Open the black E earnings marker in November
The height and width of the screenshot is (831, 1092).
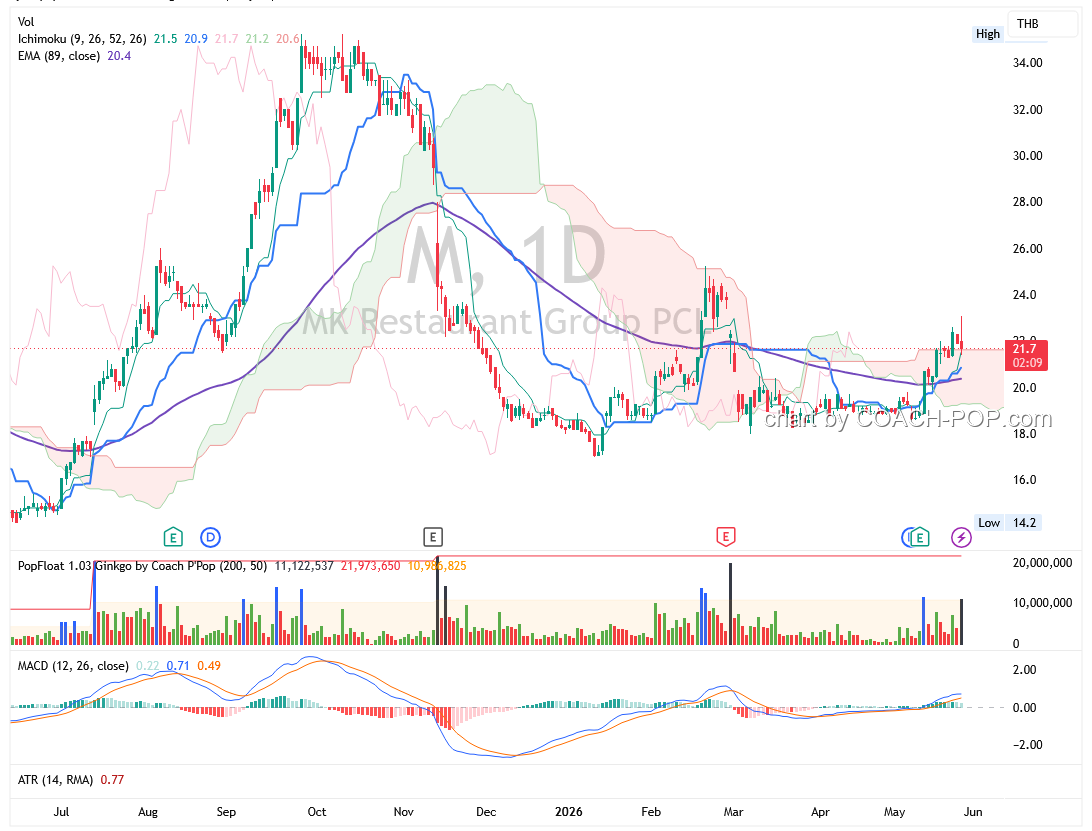pos(432,537)
